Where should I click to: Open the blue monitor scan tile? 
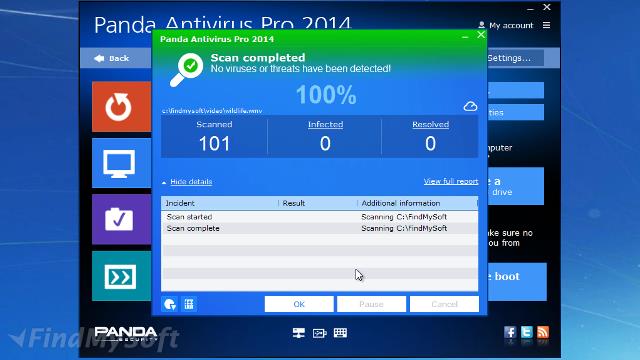[122, 163]
